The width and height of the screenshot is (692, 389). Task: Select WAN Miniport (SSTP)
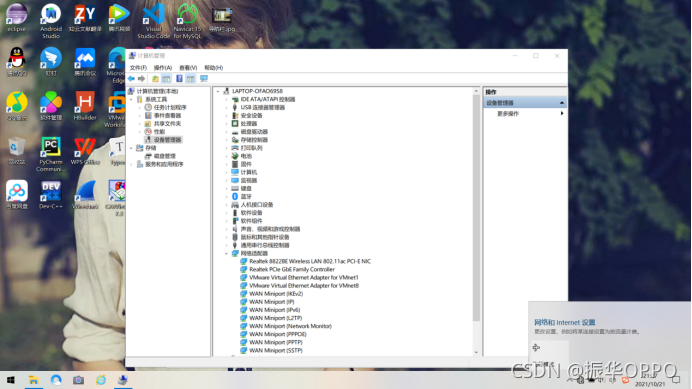tap(276, 351)
